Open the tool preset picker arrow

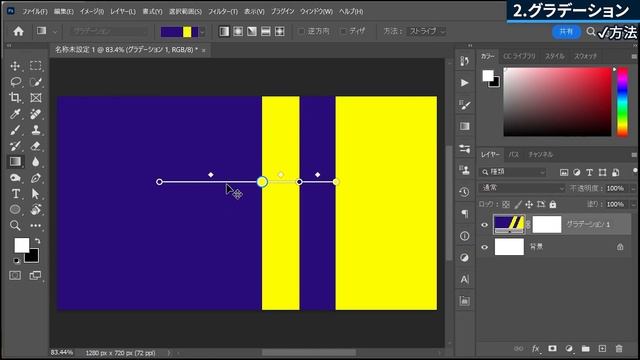pos(55,31)
